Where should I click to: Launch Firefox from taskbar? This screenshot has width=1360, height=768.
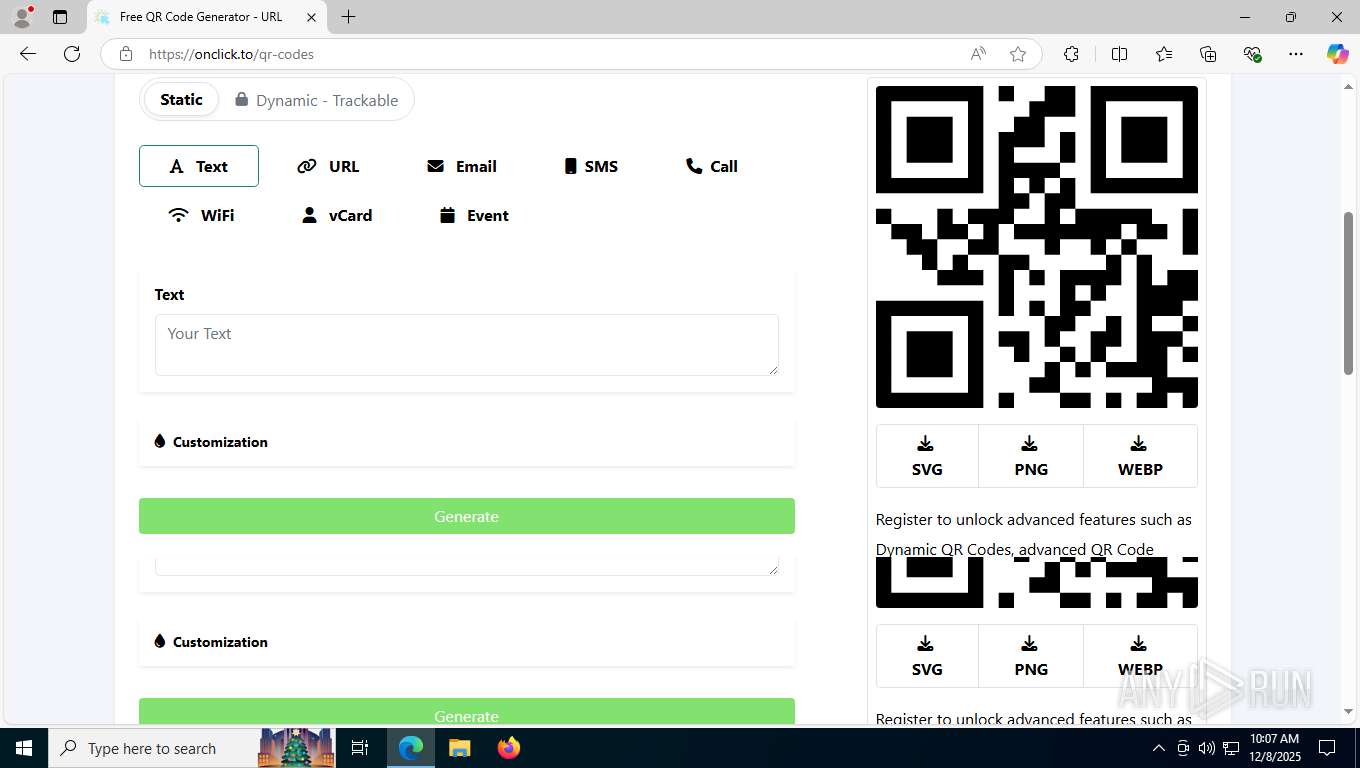(509, 748)
